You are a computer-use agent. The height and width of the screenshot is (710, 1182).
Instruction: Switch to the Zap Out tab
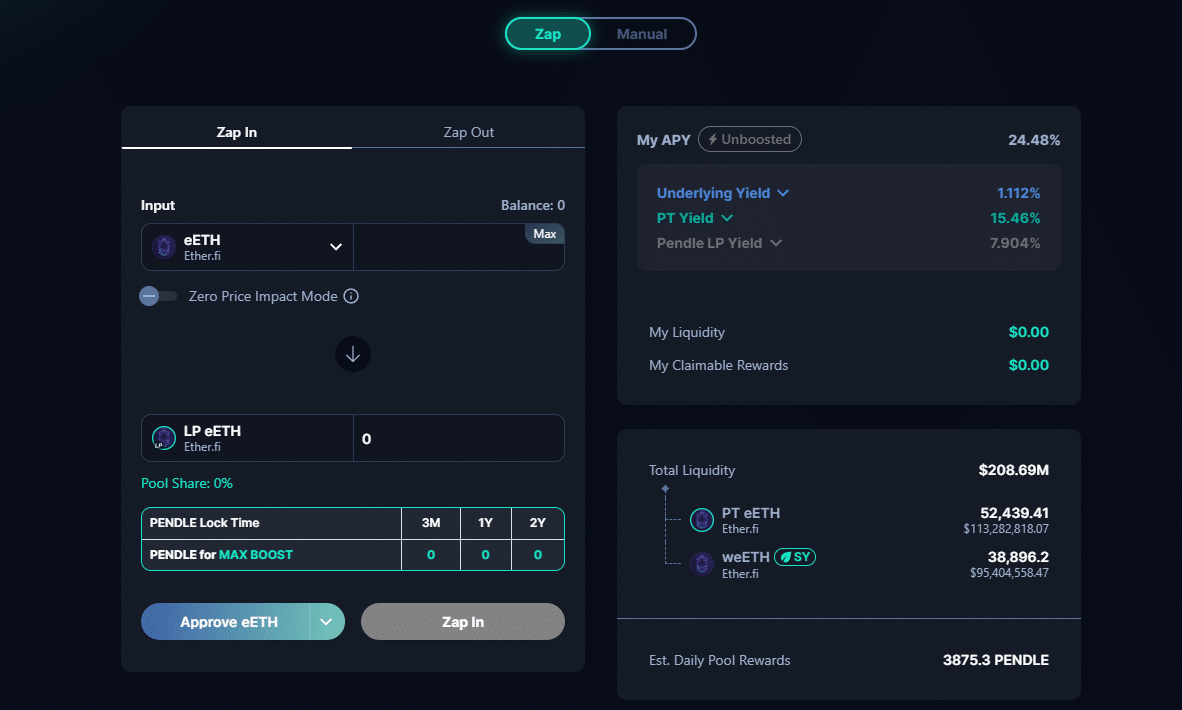(x=468, y=132)
